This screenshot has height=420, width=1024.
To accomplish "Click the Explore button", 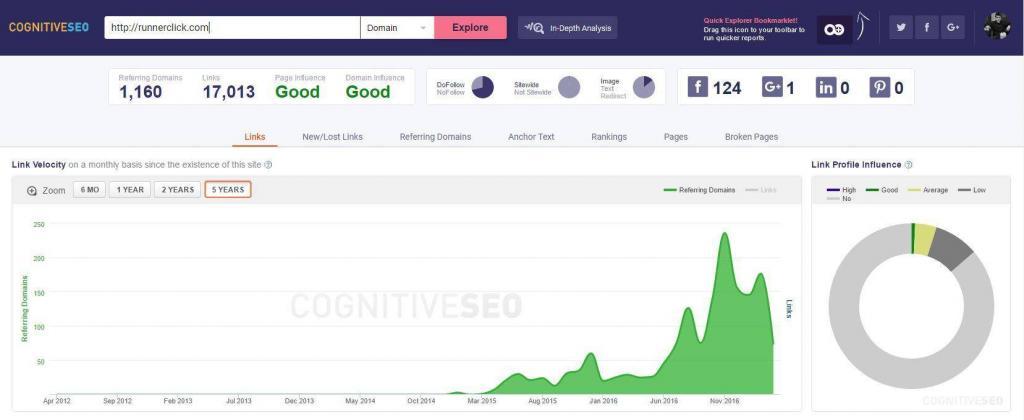I will pyautogui.click(x=470, y=27).
